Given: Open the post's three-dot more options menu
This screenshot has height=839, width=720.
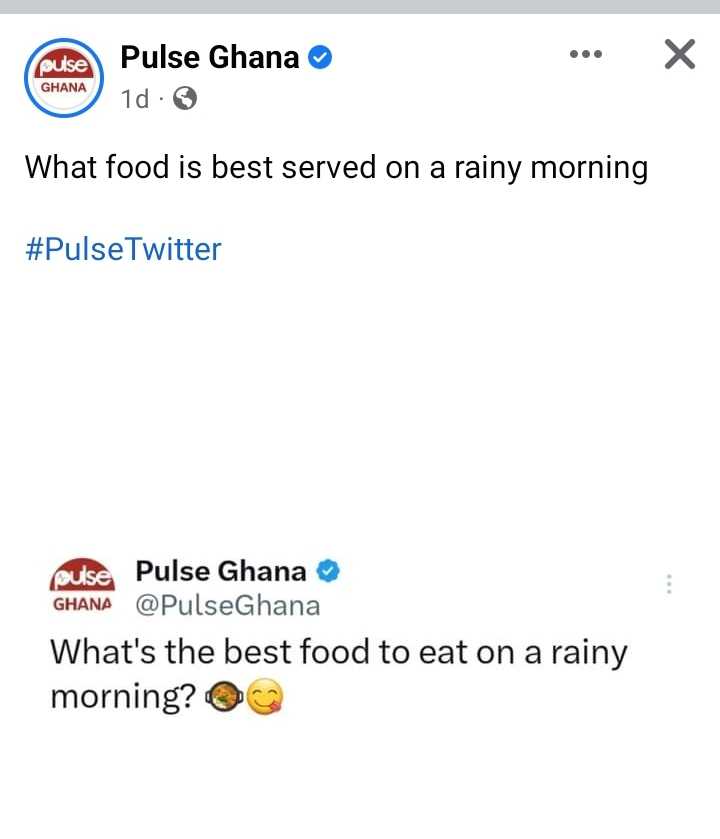Looking at the screenshot, I should click(x=585, y=55).
